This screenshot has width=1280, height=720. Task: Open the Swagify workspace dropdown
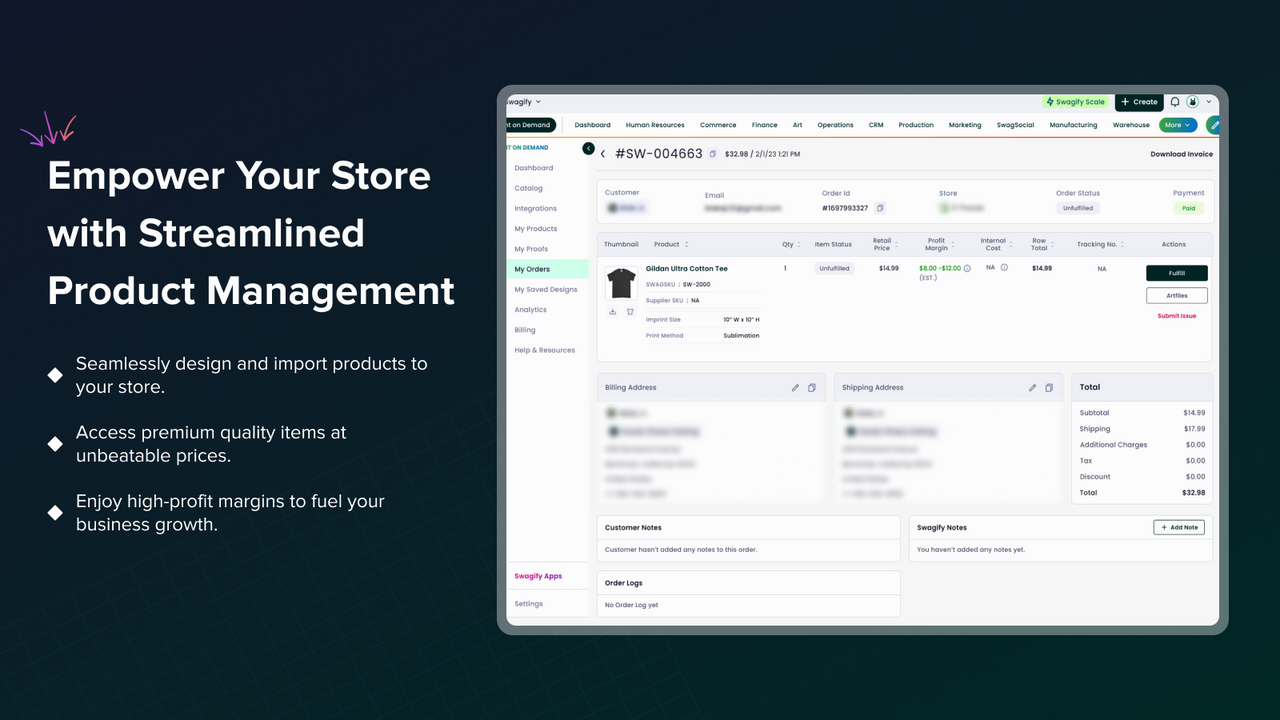[x=524, y=102]
